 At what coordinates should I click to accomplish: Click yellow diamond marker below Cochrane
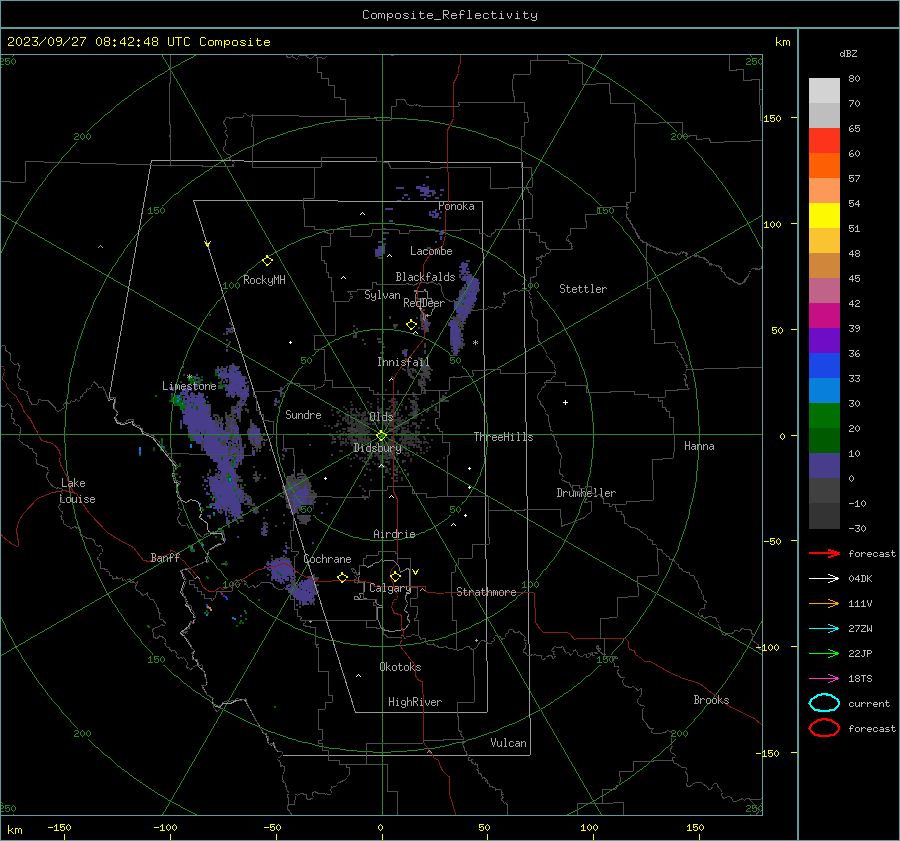tap(342, 578)
